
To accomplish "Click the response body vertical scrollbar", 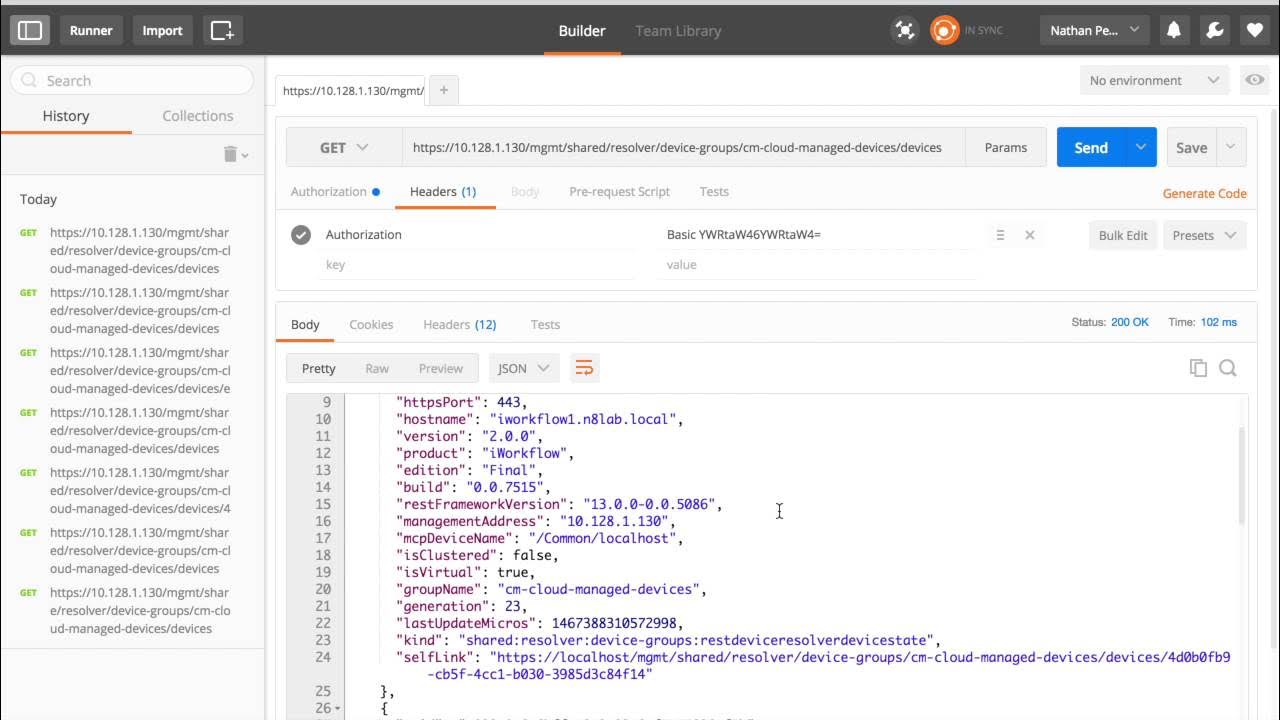I will (x=1243, y=475).
